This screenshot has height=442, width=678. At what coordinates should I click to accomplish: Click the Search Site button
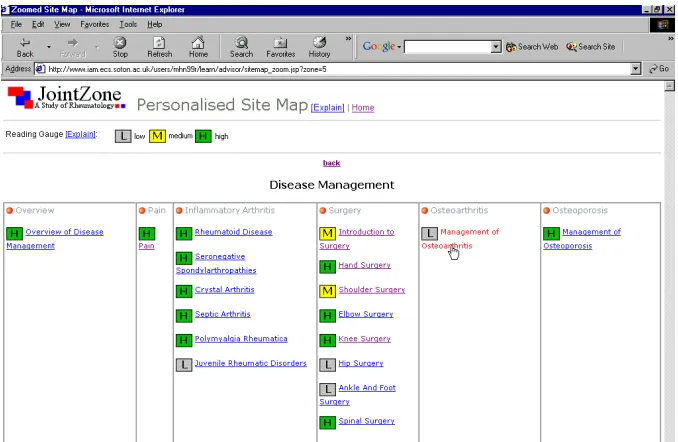point(591,47)
